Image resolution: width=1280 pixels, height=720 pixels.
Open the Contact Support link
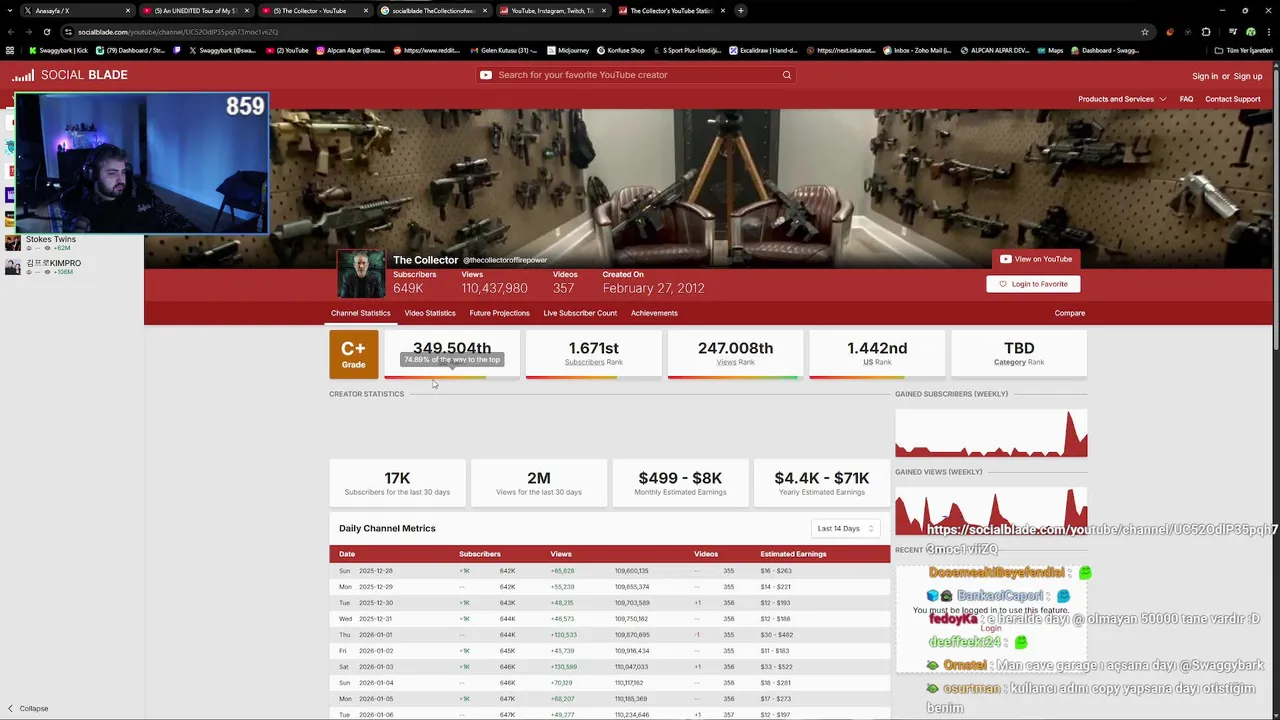pos(1232,99)
